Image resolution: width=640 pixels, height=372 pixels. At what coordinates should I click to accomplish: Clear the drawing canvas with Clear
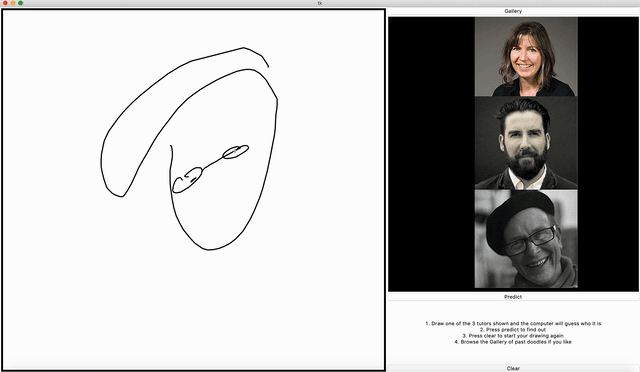(x=513, y=368)
